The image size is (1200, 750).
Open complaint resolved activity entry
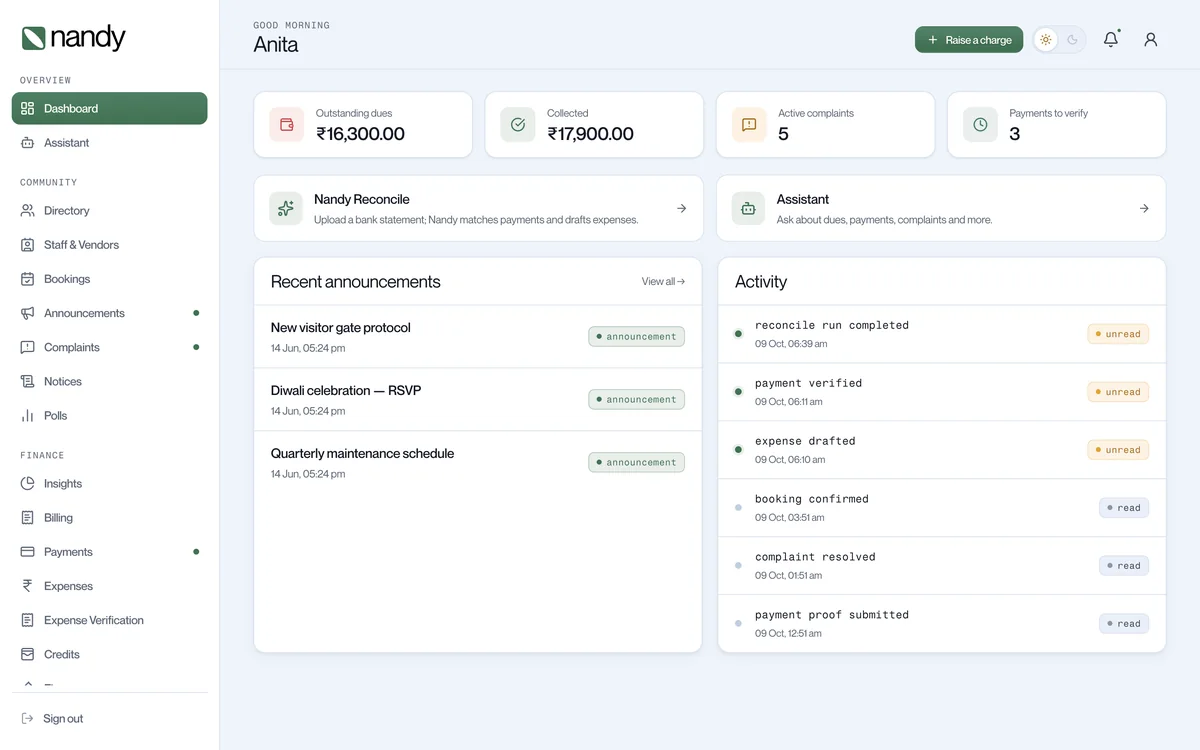[x=942, y=566]
